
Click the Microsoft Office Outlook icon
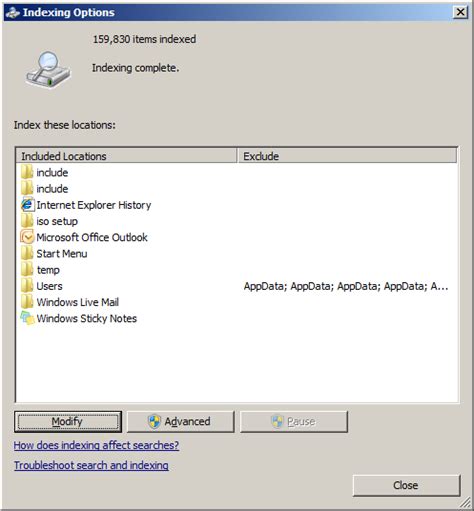tap(27, 237)
